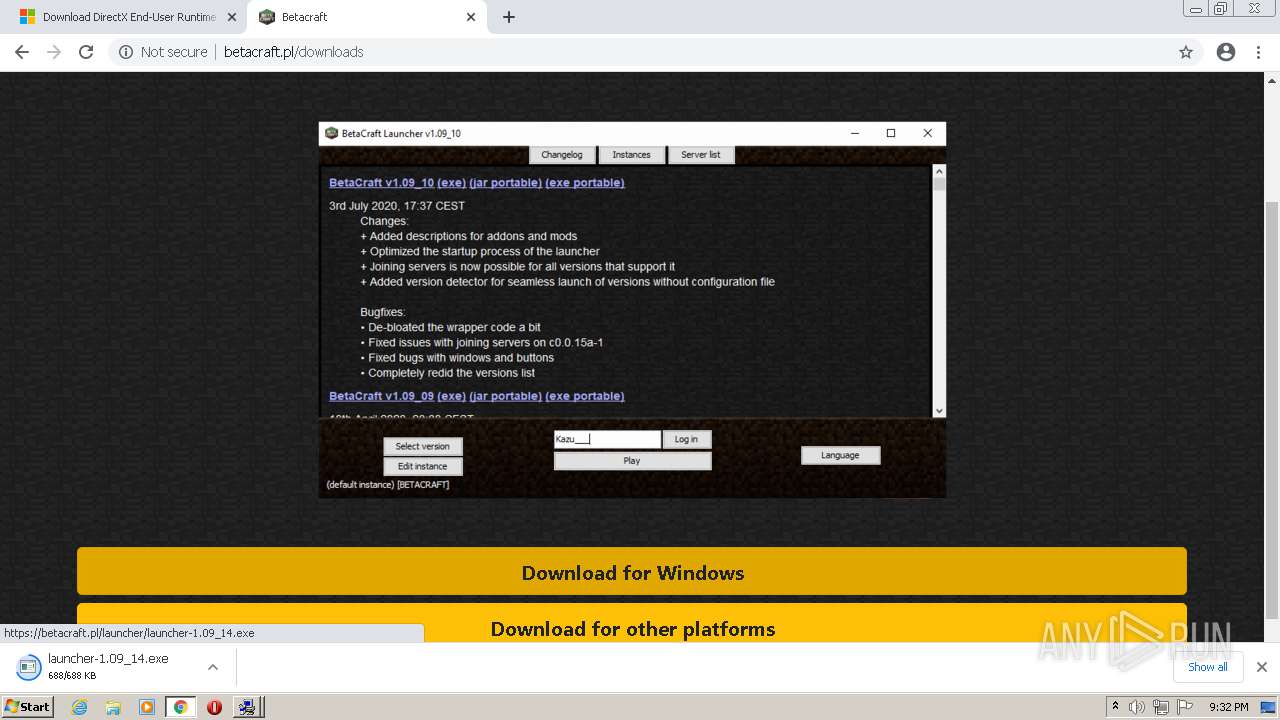
Task: Open the Chrome profile avatar menu
Action: [x=1226, y=52]
